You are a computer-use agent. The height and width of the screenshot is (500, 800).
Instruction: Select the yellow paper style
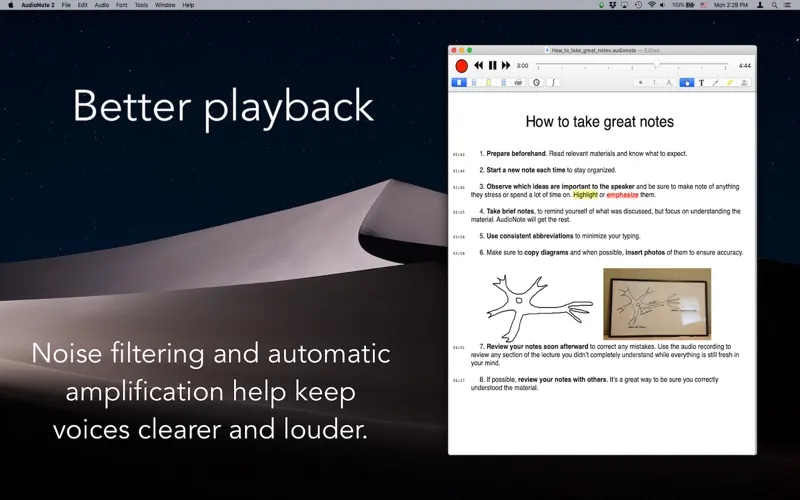pyautogui.click(x=488, y=82)
